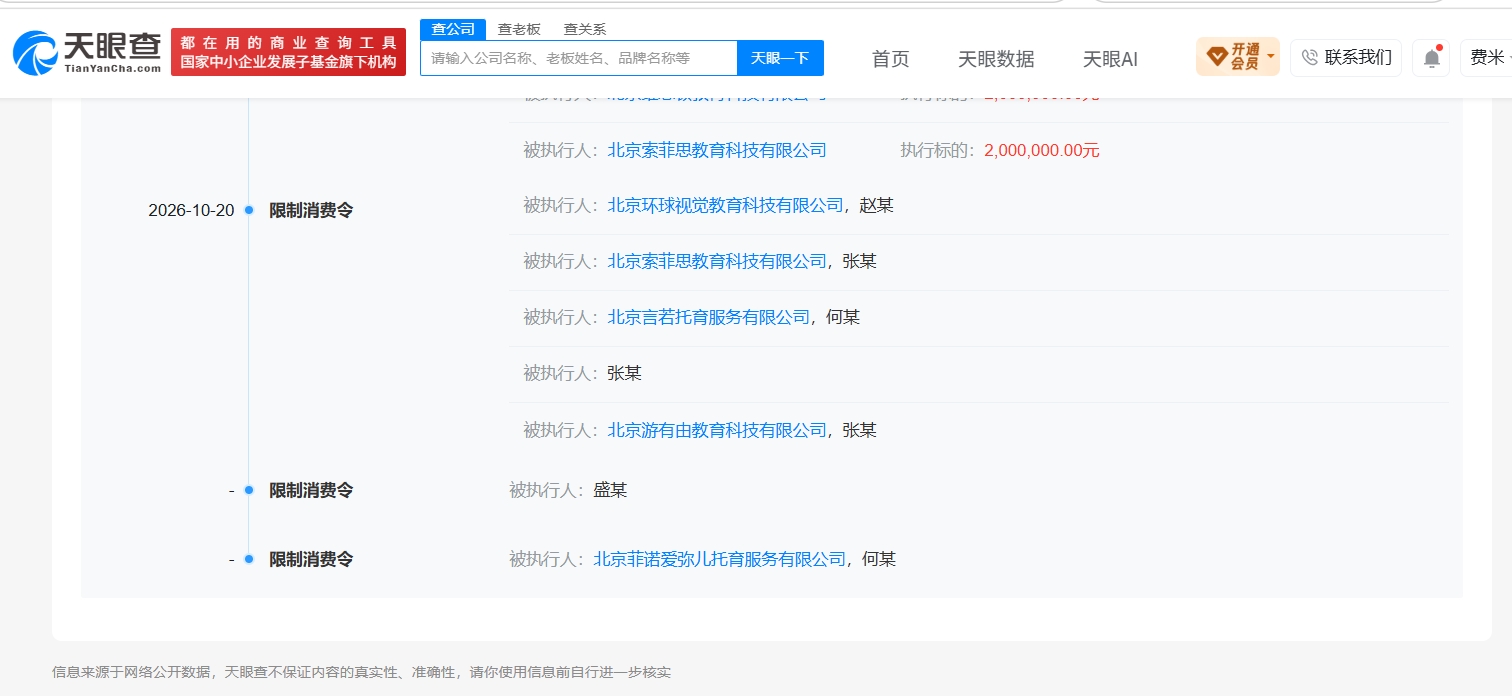Click the 2026-10-20 date label
Viewport: 1512px width, 696px height.
click(x=191, y=210)
